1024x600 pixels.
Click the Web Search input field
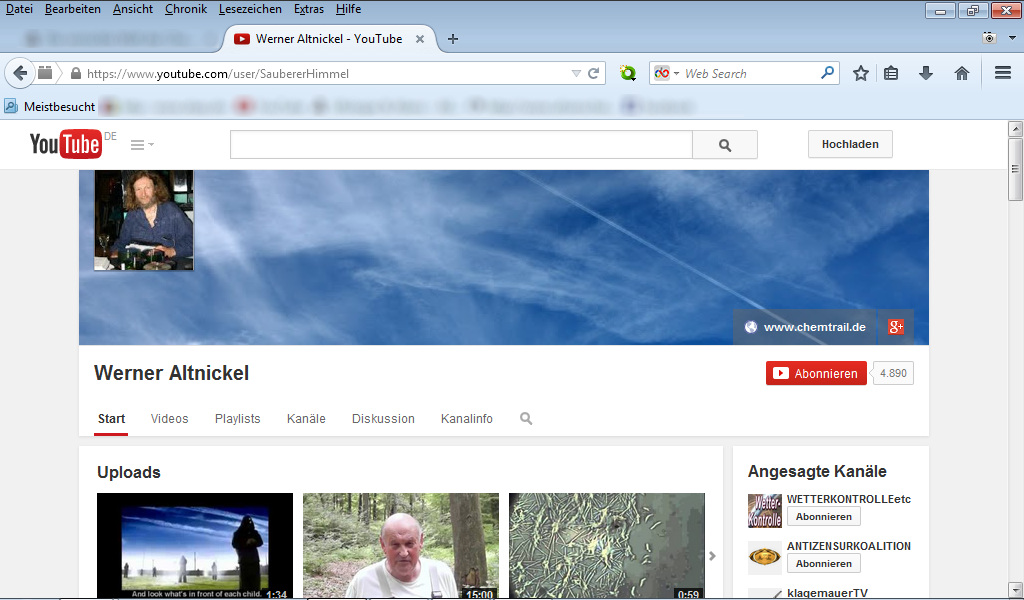750,74
